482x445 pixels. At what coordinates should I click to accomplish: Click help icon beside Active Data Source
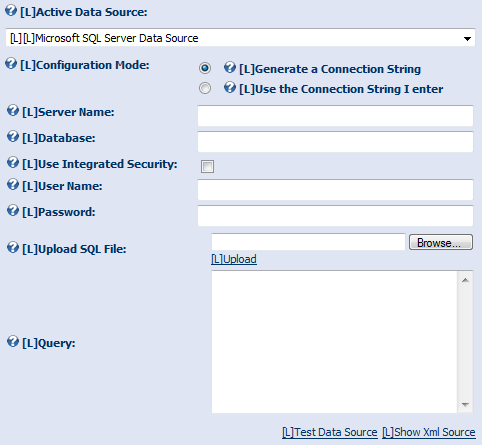click(x=11, y=10)
